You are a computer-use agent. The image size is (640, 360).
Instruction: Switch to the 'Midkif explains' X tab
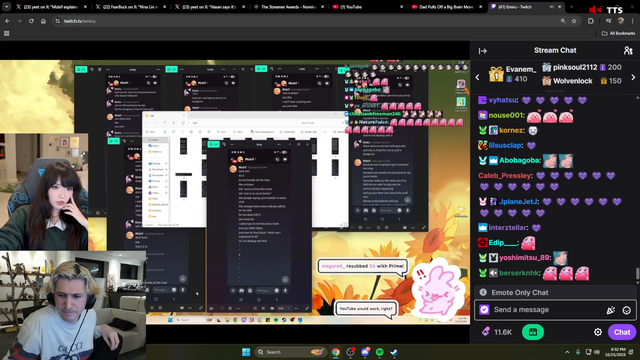coord(50,7)
